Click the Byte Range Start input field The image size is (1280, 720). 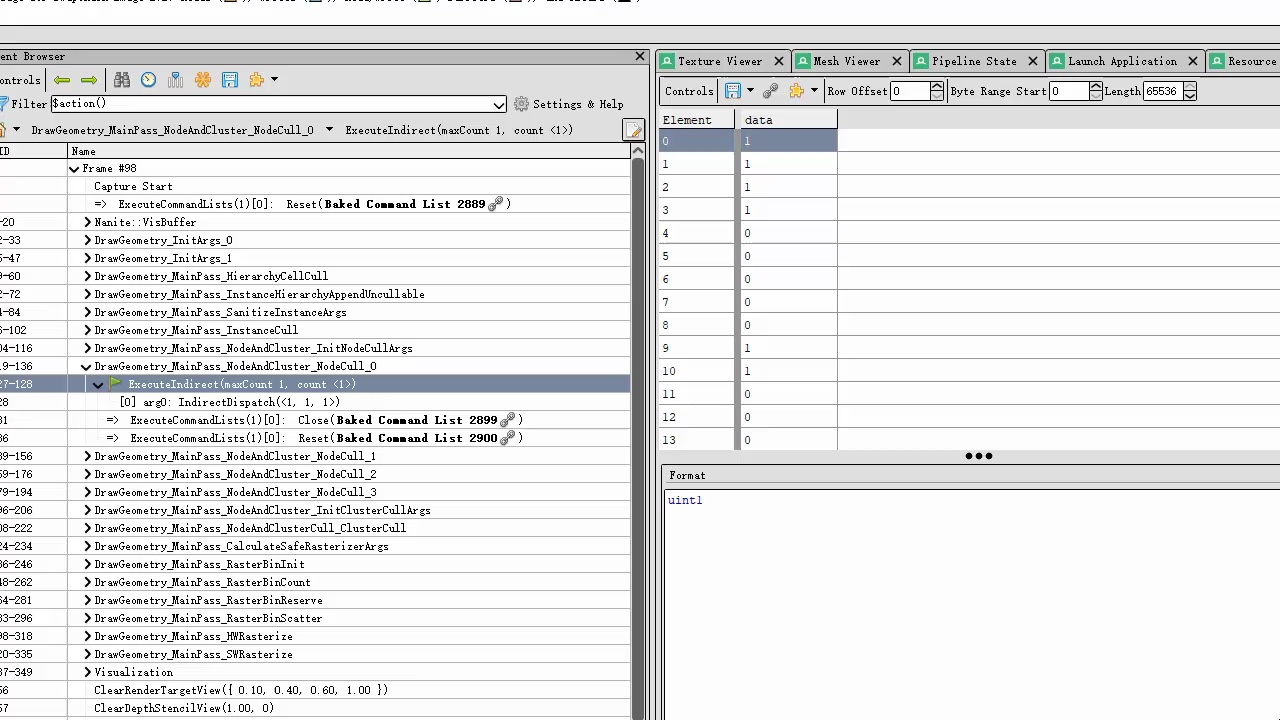(1067, 91)
